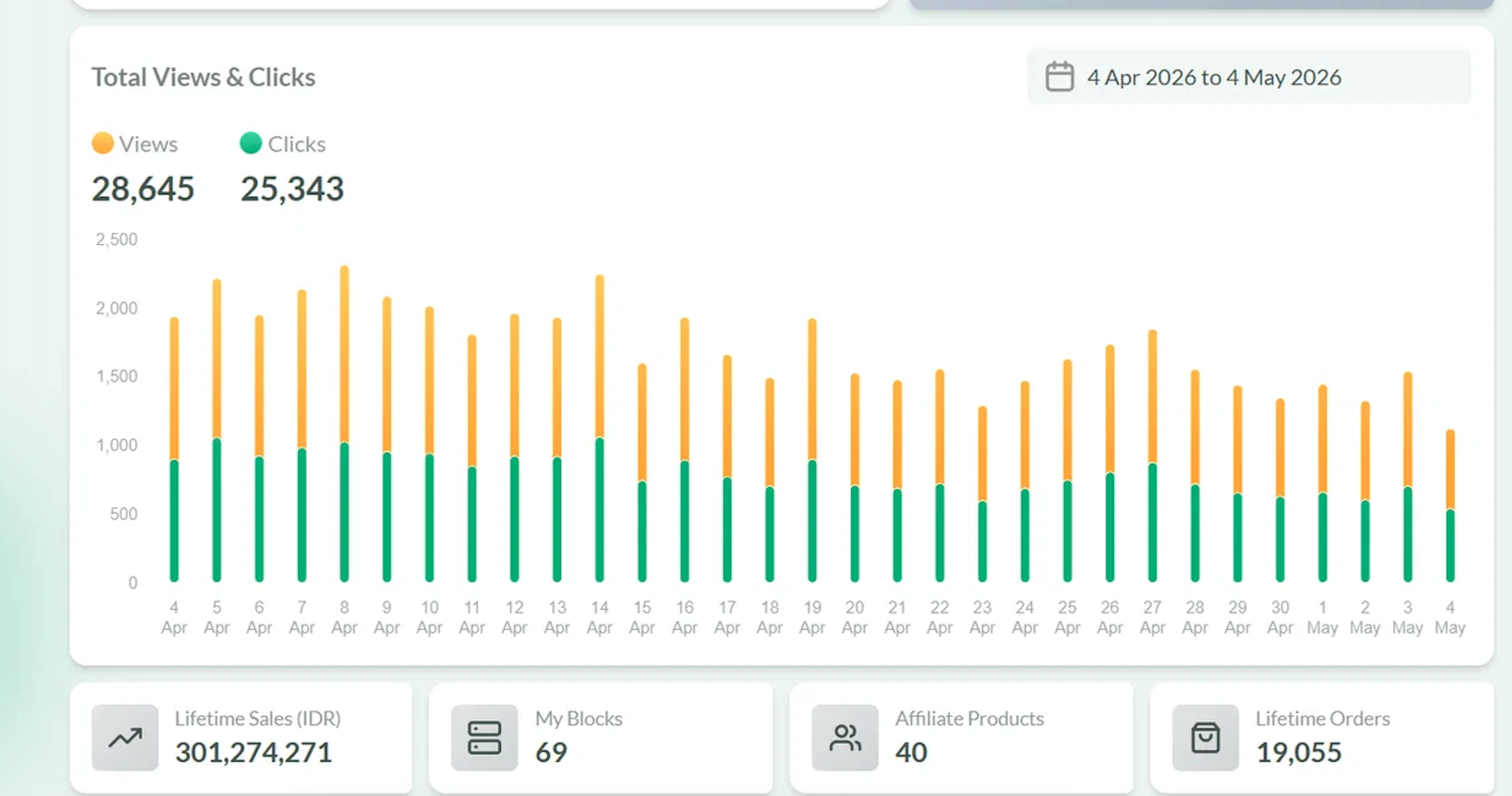Toggle the green Clicks legend dot
The width and height of the screenshot is (1512, 796).
250,143
